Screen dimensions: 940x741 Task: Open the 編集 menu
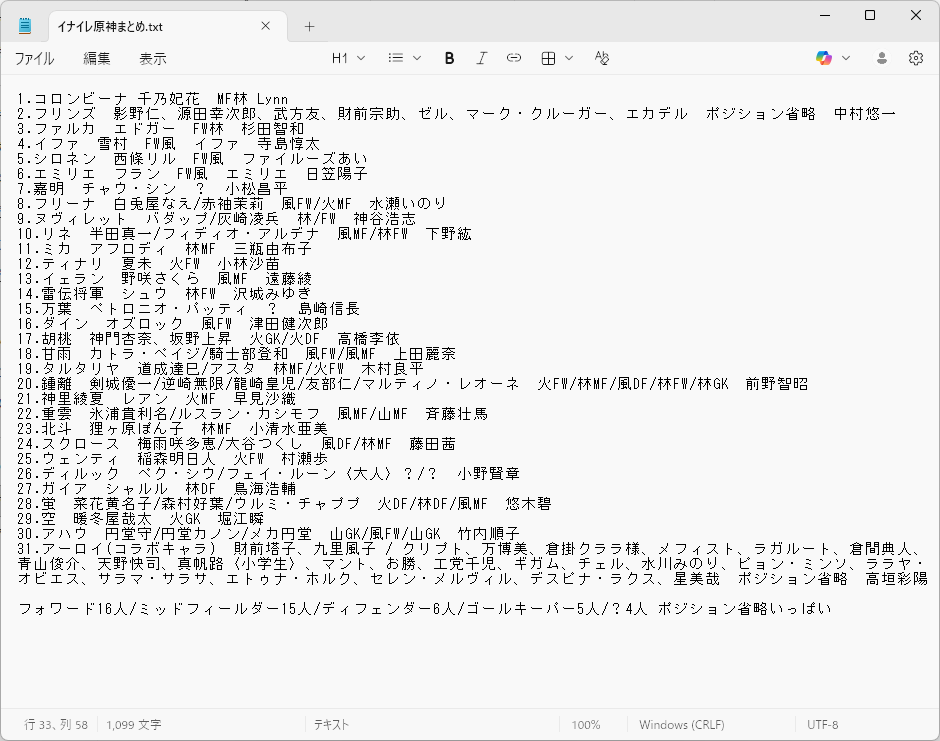97,59
